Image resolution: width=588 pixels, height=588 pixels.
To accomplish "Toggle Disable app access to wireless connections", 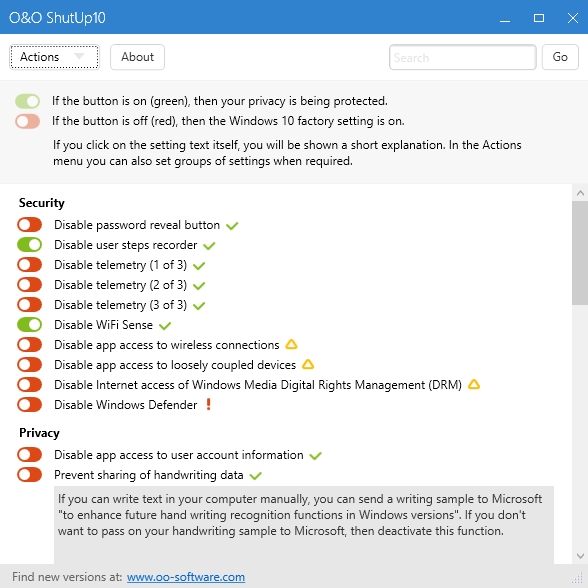I will (29, 345).
